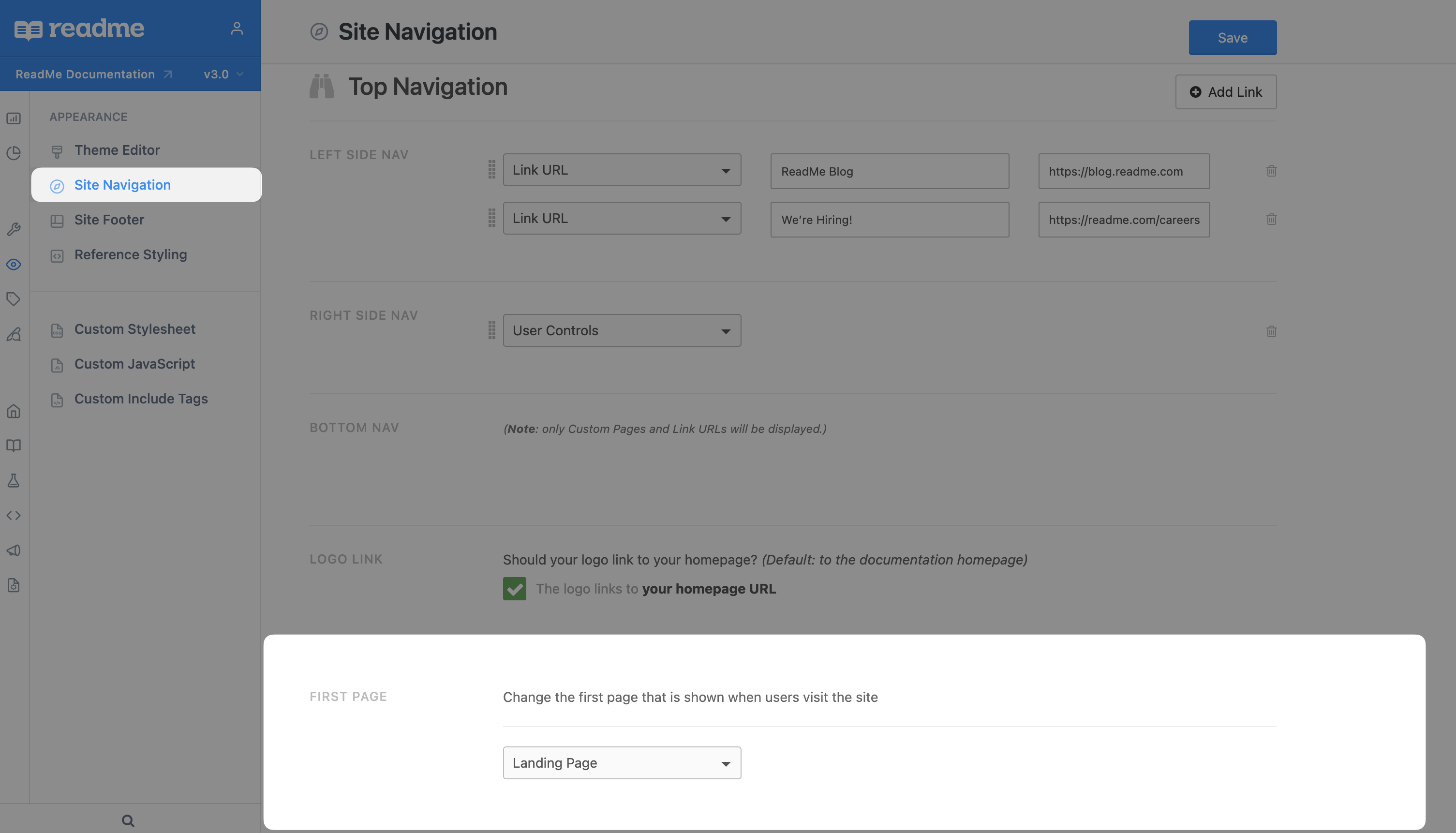
Task: Expand the User Controls dropdown
Action: (622, 330)
